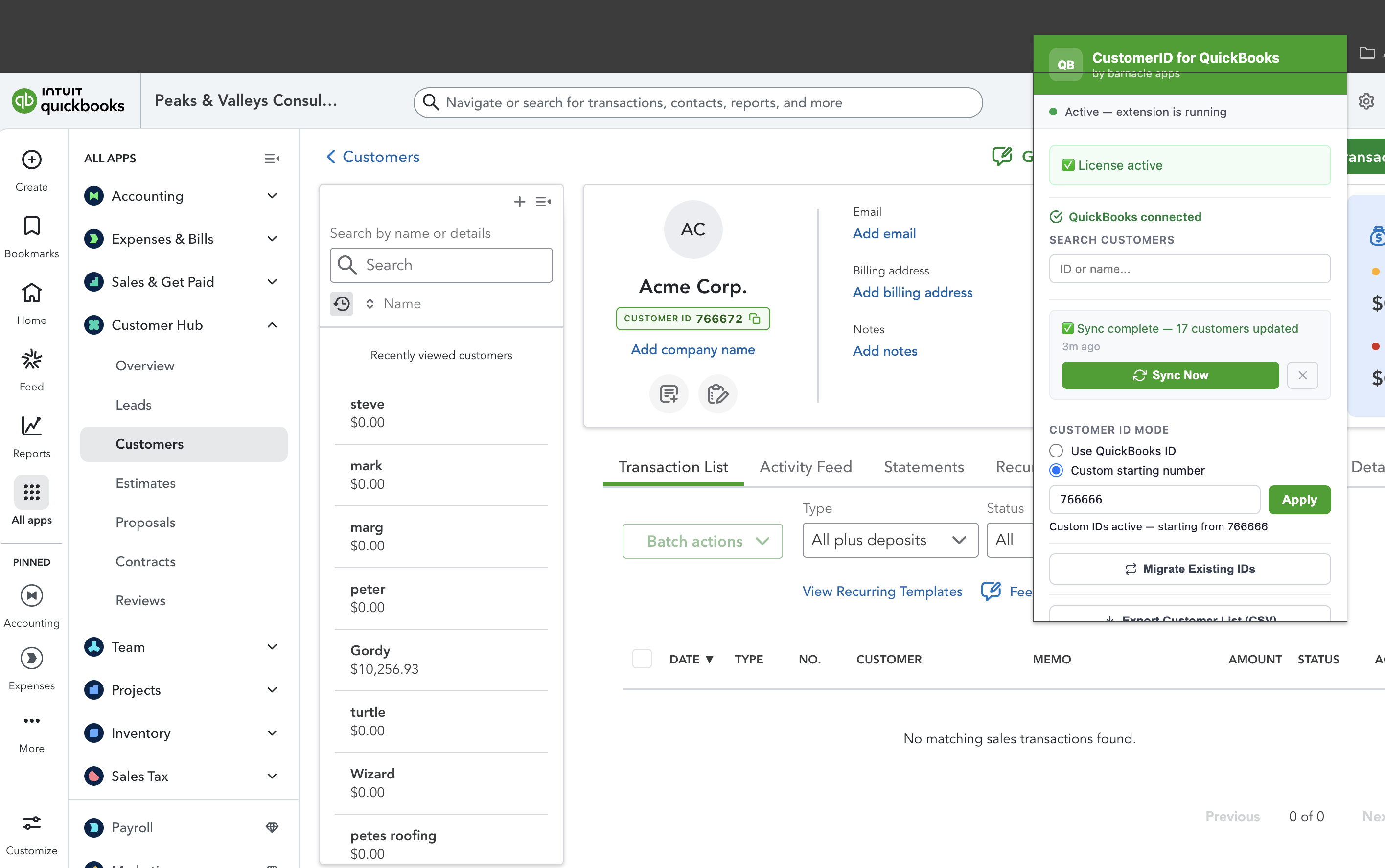Open Reports chart icon
Image resolution: width=1385 pixels, height=868 pixels.
(x=32, y=426)
